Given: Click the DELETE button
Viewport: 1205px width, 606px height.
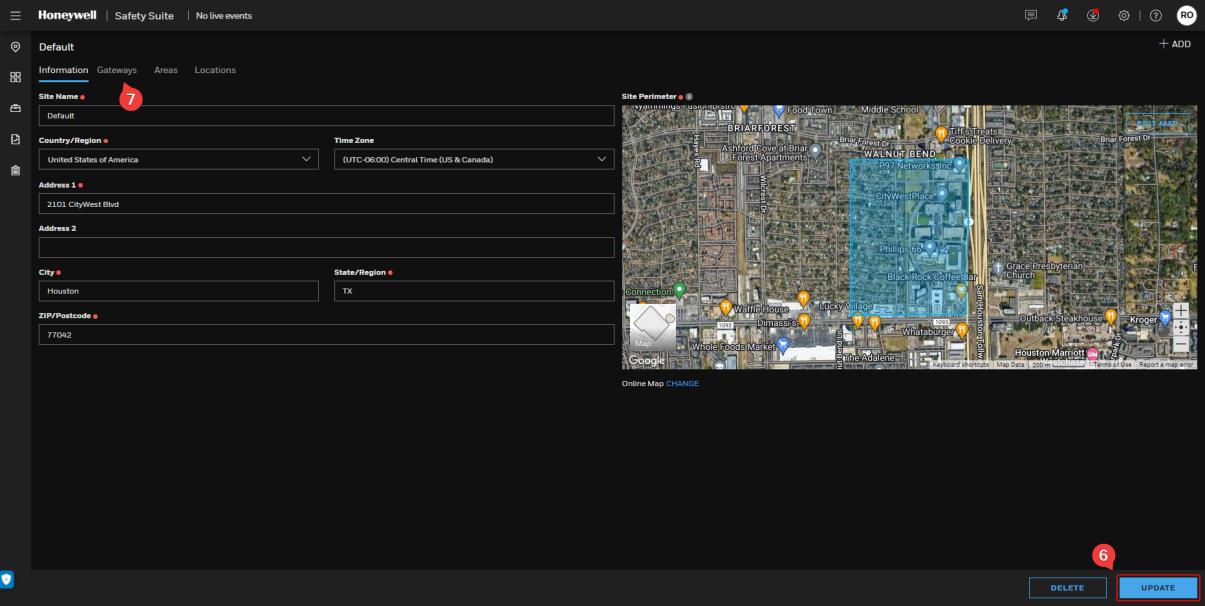Looking at the screenshot, I should pyautogui.click(x=1068, y=588).
